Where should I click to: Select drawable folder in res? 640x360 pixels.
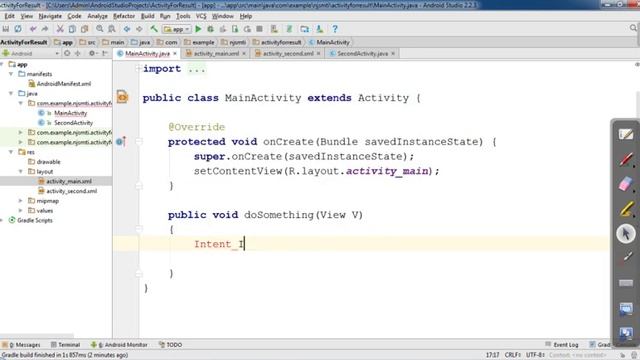click(x=44, y=162)
